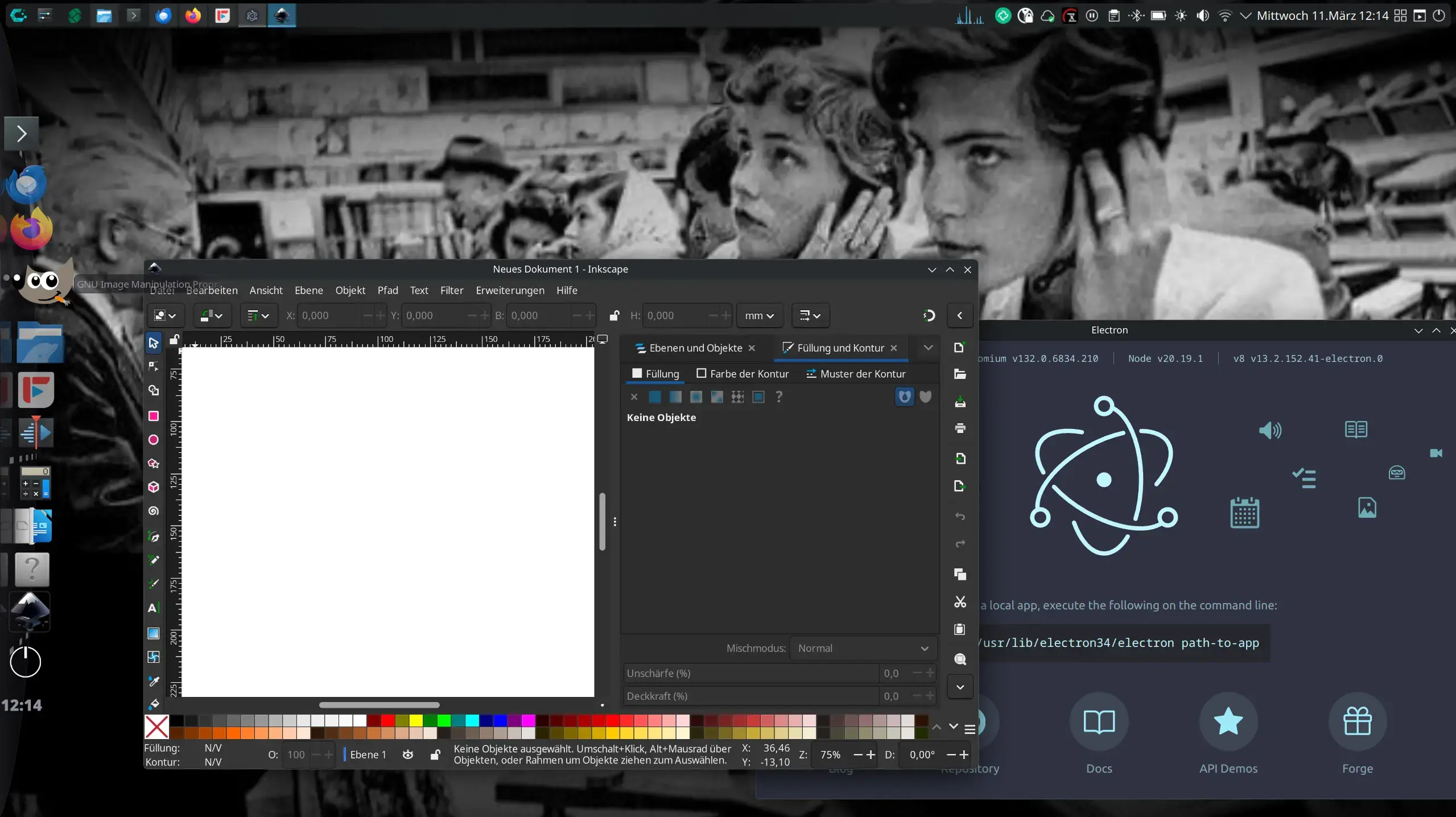
Task: Select the Gradient tool
Action: tap(153, 633)
